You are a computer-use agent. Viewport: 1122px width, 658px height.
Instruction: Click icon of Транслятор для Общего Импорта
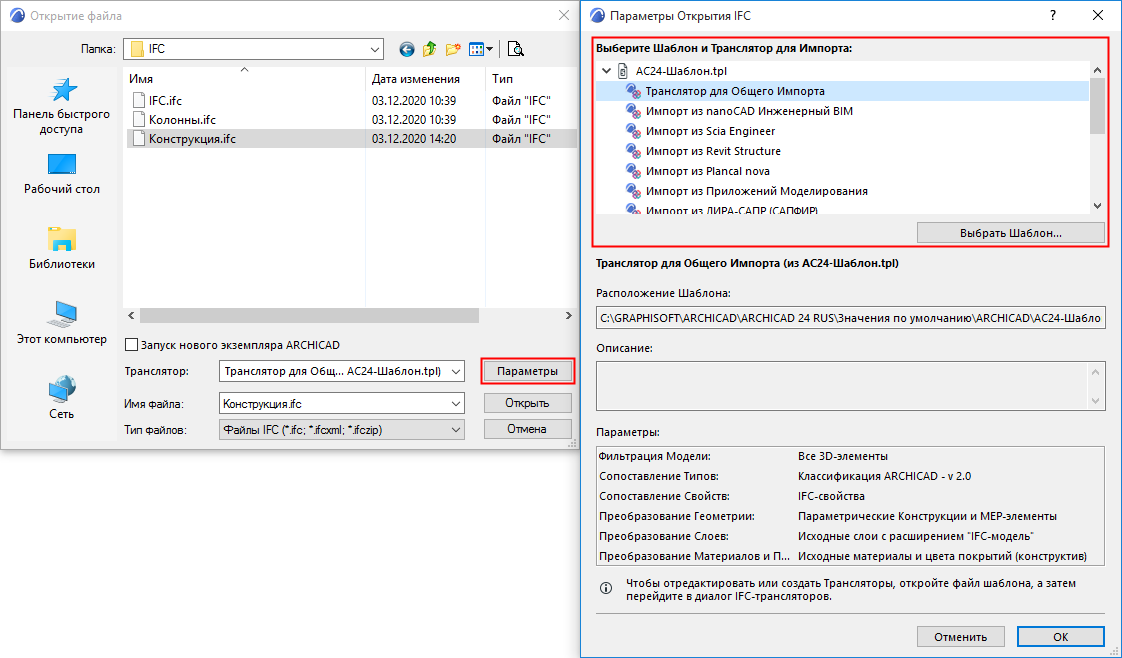click(x=633, y=91)
